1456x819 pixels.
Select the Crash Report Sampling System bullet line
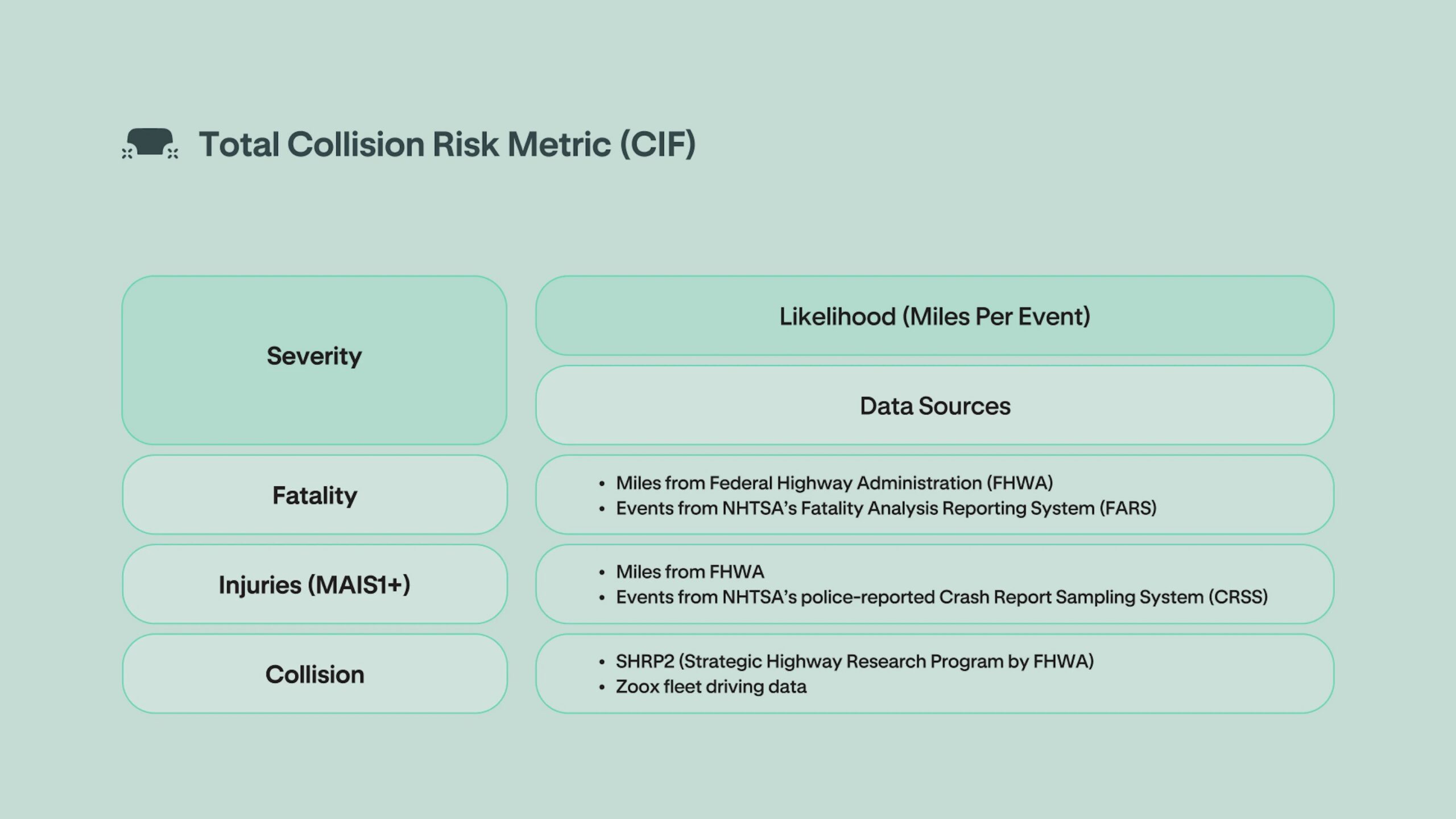coord(941,597)
